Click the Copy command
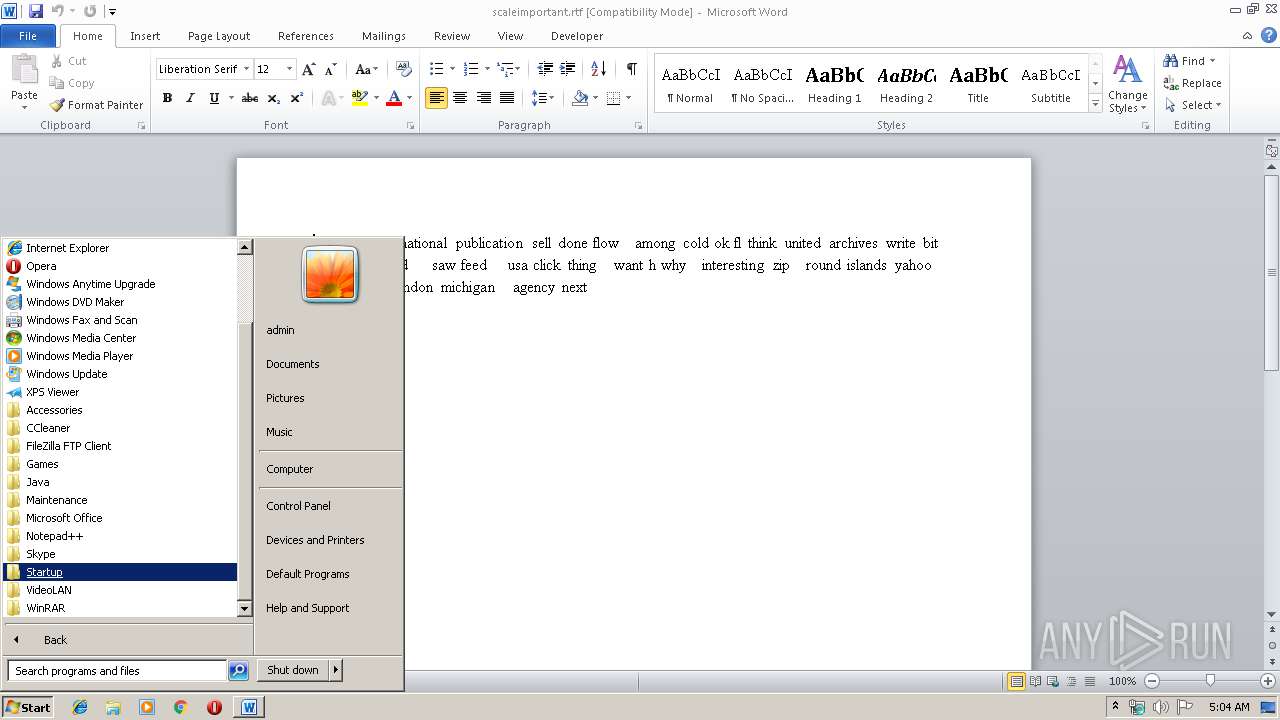 [72, 83]
